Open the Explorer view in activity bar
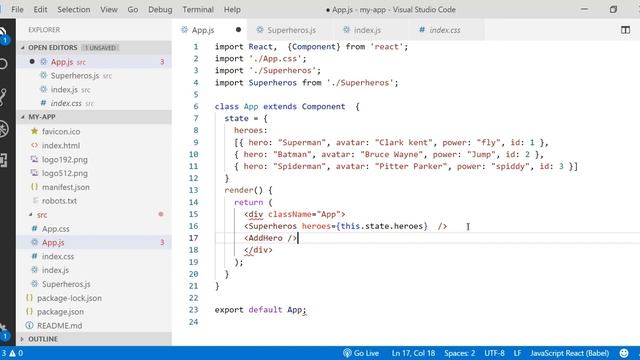The width and height of the screenshot is (640, 360). pyautogui.click(x=3, y=35)
